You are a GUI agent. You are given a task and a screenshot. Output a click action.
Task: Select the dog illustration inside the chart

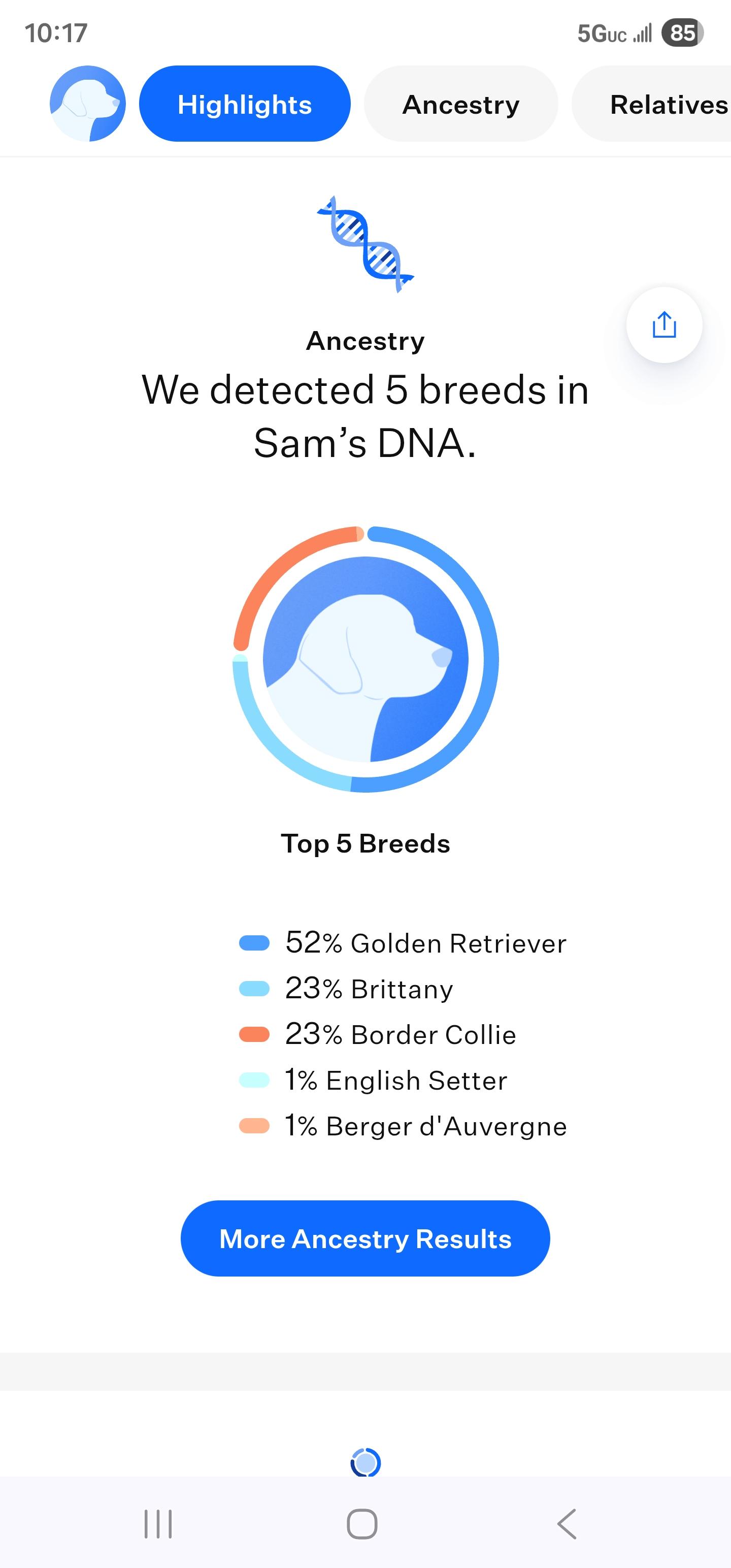tap(365, 664)
